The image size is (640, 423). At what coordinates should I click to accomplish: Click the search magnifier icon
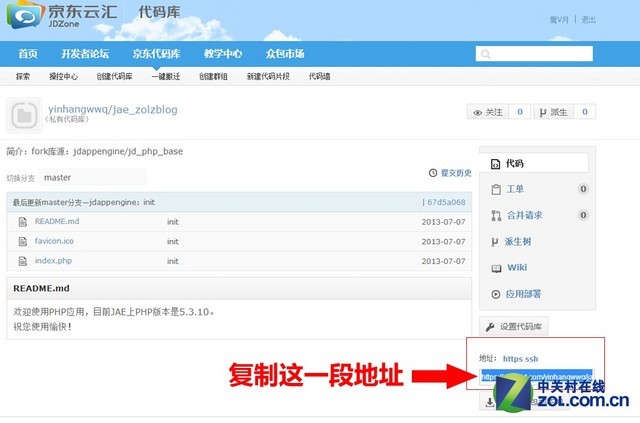point(485,54)
